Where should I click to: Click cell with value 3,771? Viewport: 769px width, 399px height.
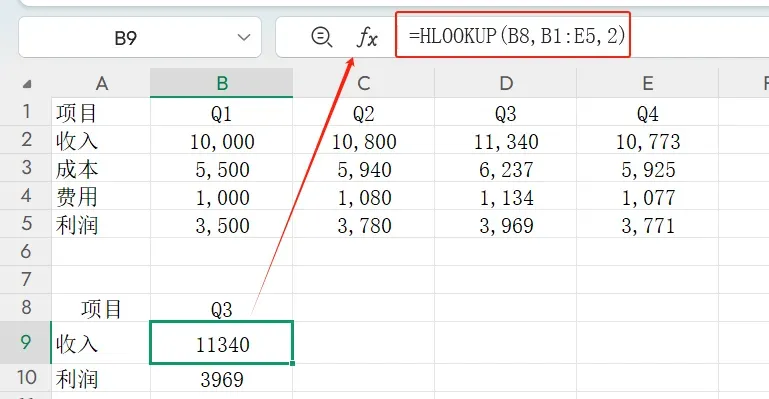[x=647, y=224]
